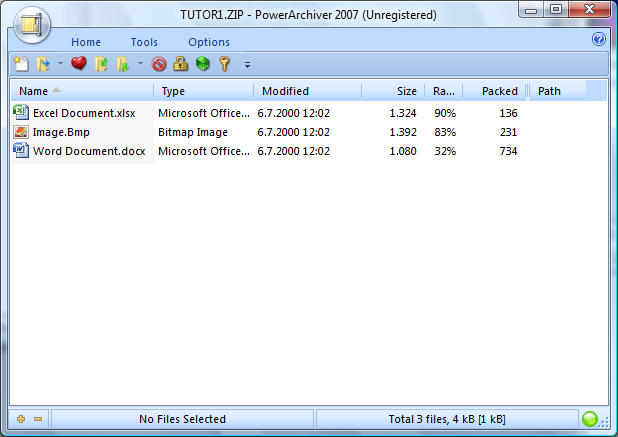Image resolution: width=618 pixels, height=437 pixels.
Task: Select the Image.Bmp file
Action: point(61,132)
